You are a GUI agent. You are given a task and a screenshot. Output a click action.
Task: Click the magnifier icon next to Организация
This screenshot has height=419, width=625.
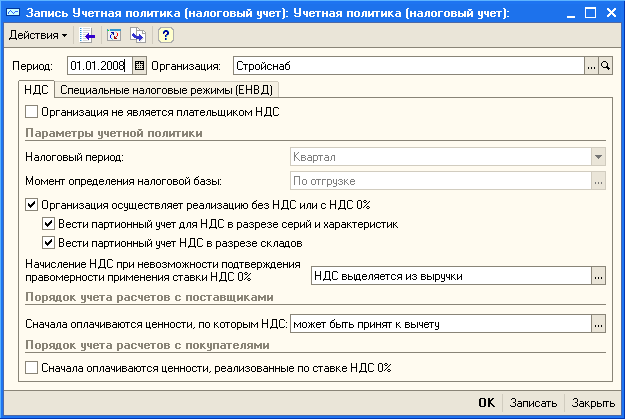tap(606, 66)
